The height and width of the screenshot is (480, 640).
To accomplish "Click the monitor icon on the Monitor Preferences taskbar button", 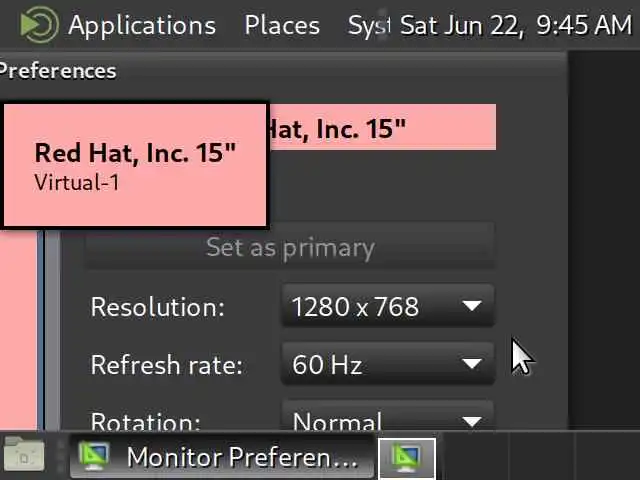I will (94, 456).
